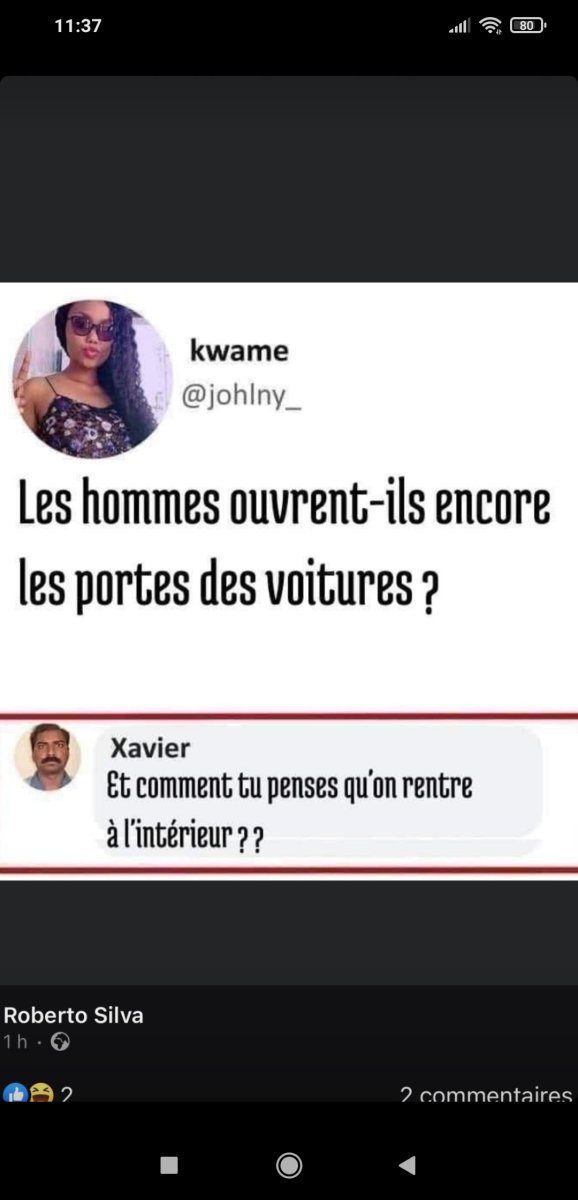578x1200 pixels.
Task: Tap Xavier's small avatar photo
Action: [x=48, y=758]
